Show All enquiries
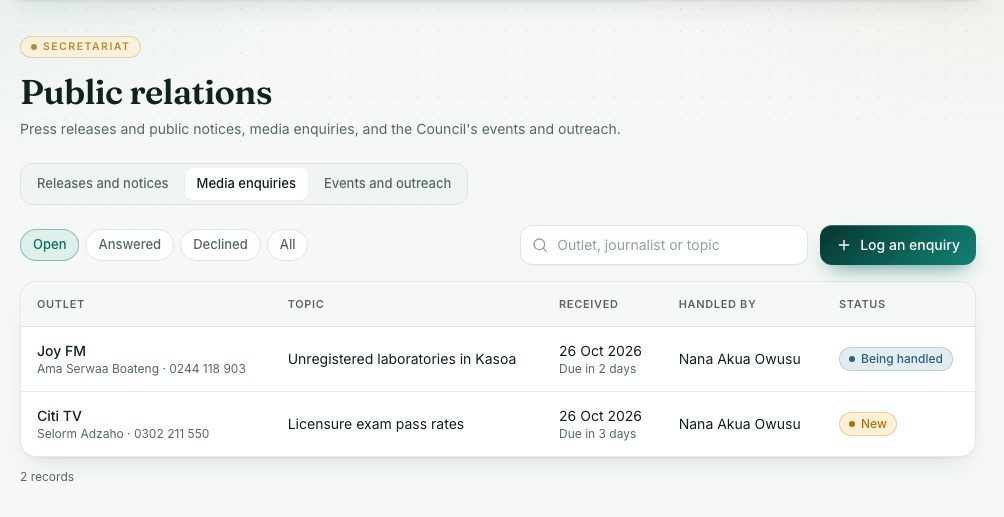The image size is (1004, 517). [287, 245]
